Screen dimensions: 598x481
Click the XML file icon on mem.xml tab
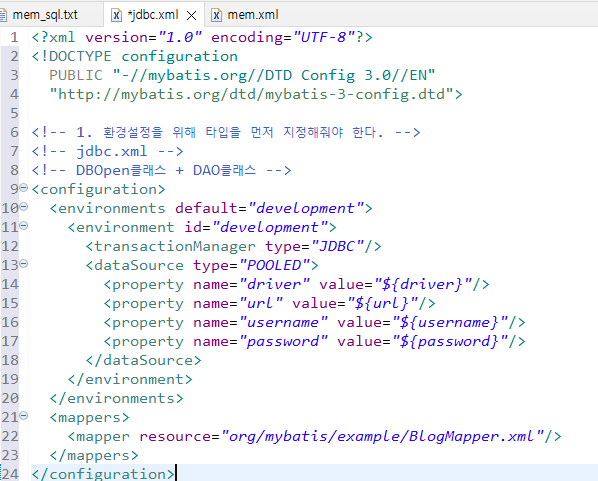tap(216, 15)
